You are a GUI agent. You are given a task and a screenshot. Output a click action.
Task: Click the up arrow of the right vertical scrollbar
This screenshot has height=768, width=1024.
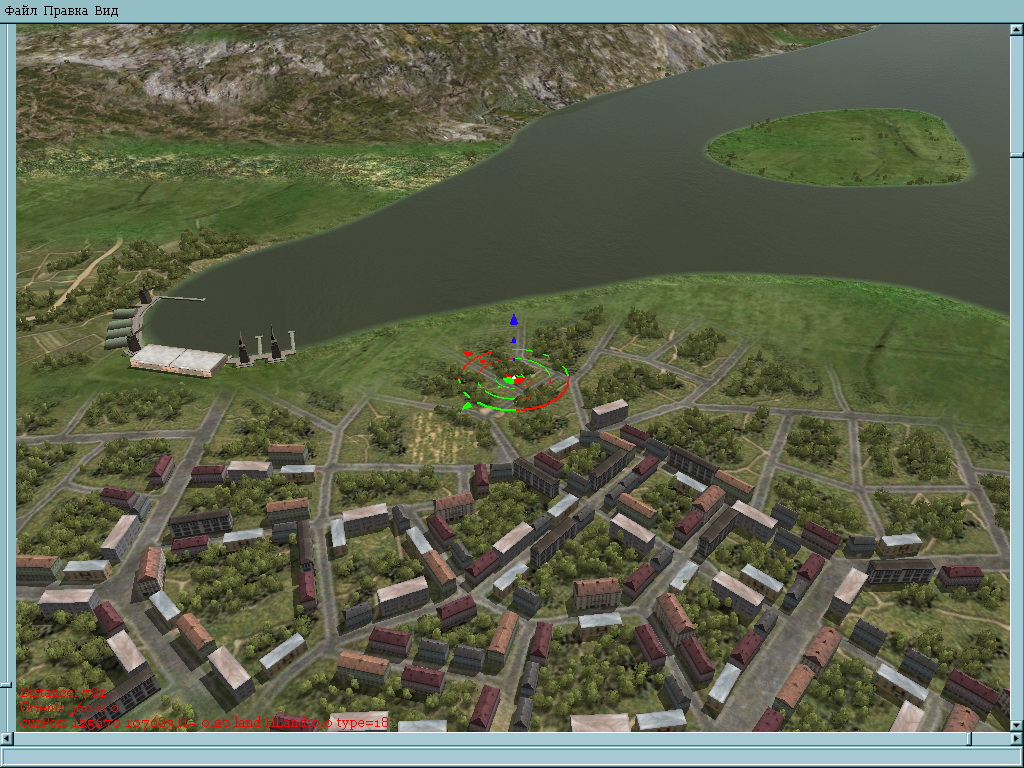click(1017, 30)
